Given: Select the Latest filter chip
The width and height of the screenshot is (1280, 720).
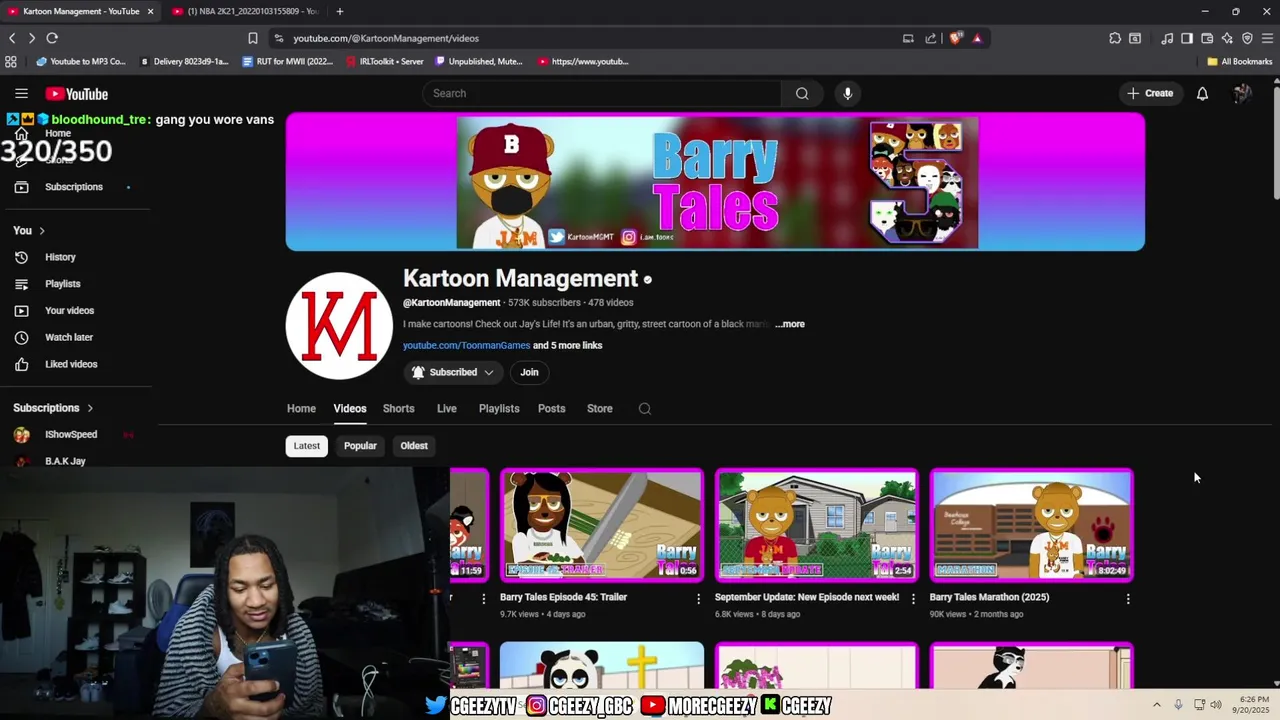Looking at the screenshot, I should pos(307,446).
